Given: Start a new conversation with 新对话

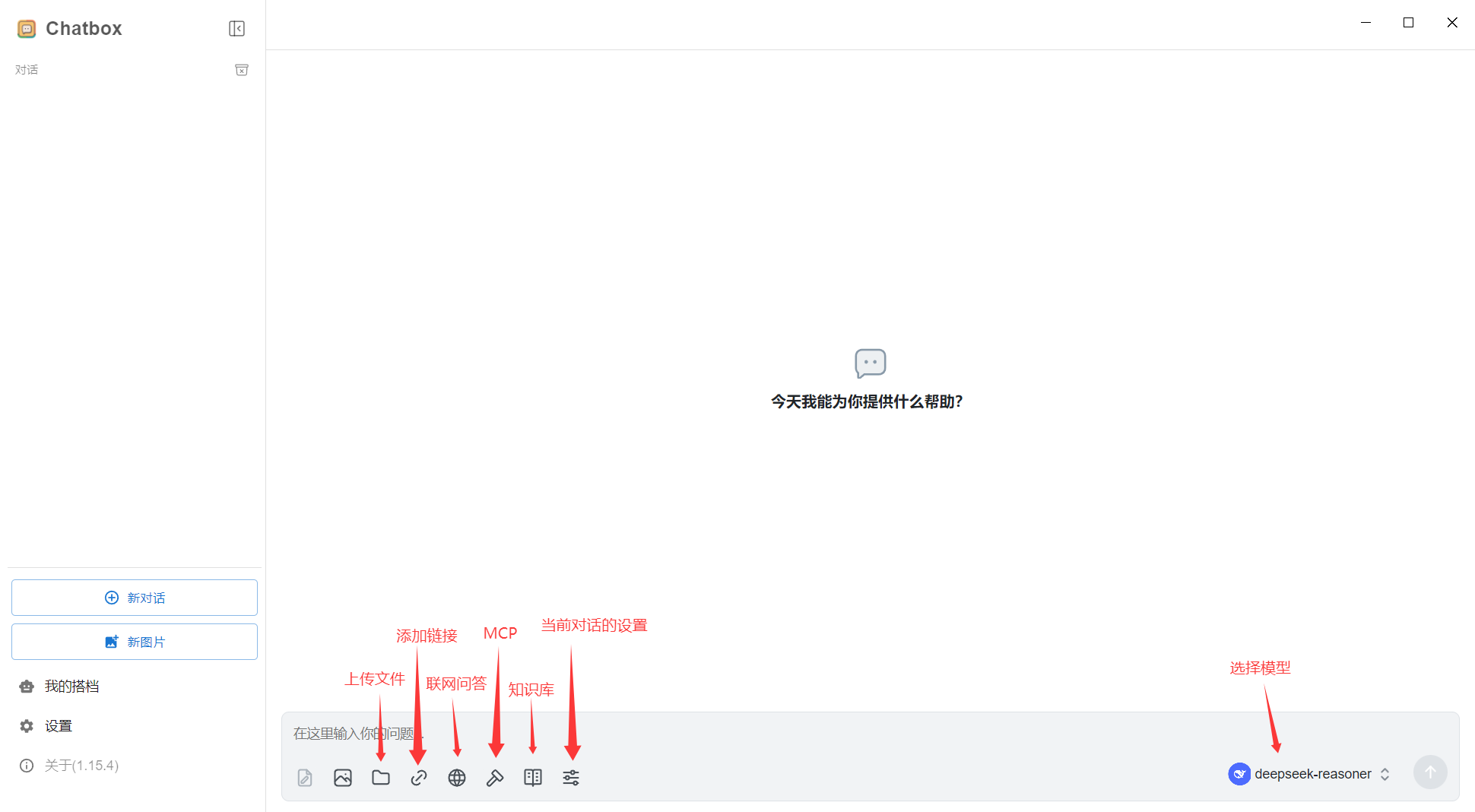Looking at the screenshot, I should (135, 598).
